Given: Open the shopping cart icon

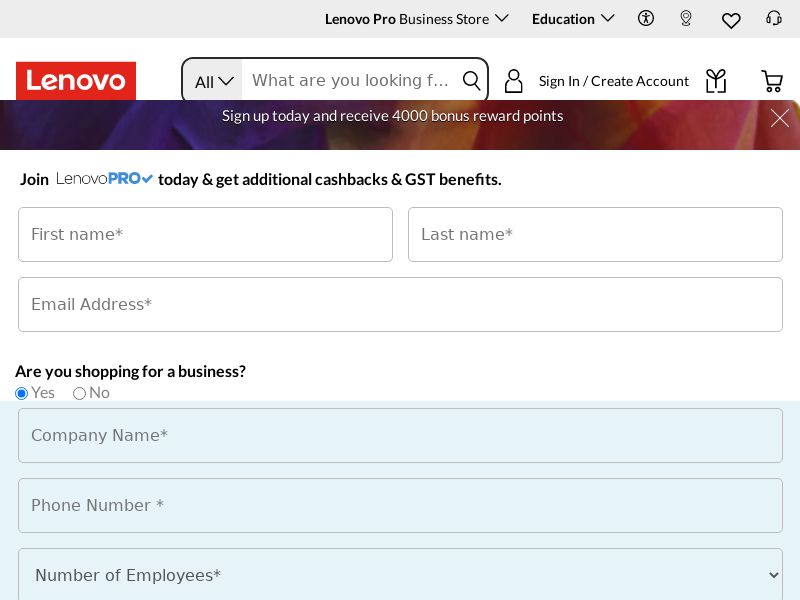Looking at the screenshot, I should [771, 81].
